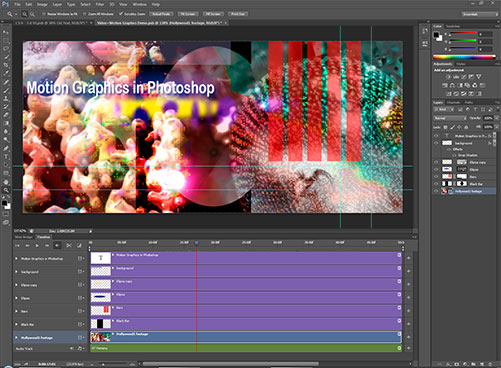Toggle Drop Shadow effect visibility
Viewport: 501px width, 368px height.
coord(454,155)
